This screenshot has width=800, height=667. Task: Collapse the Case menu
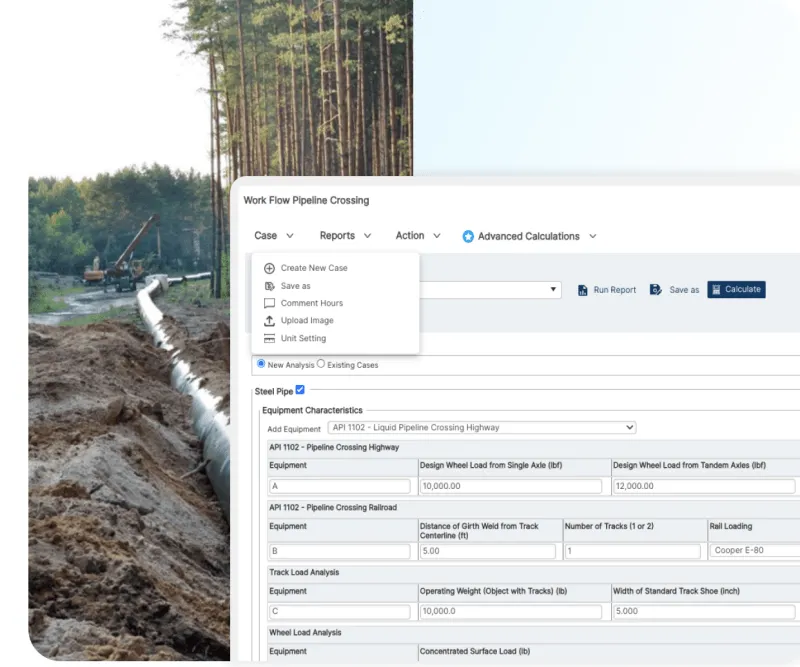point(273,236)
